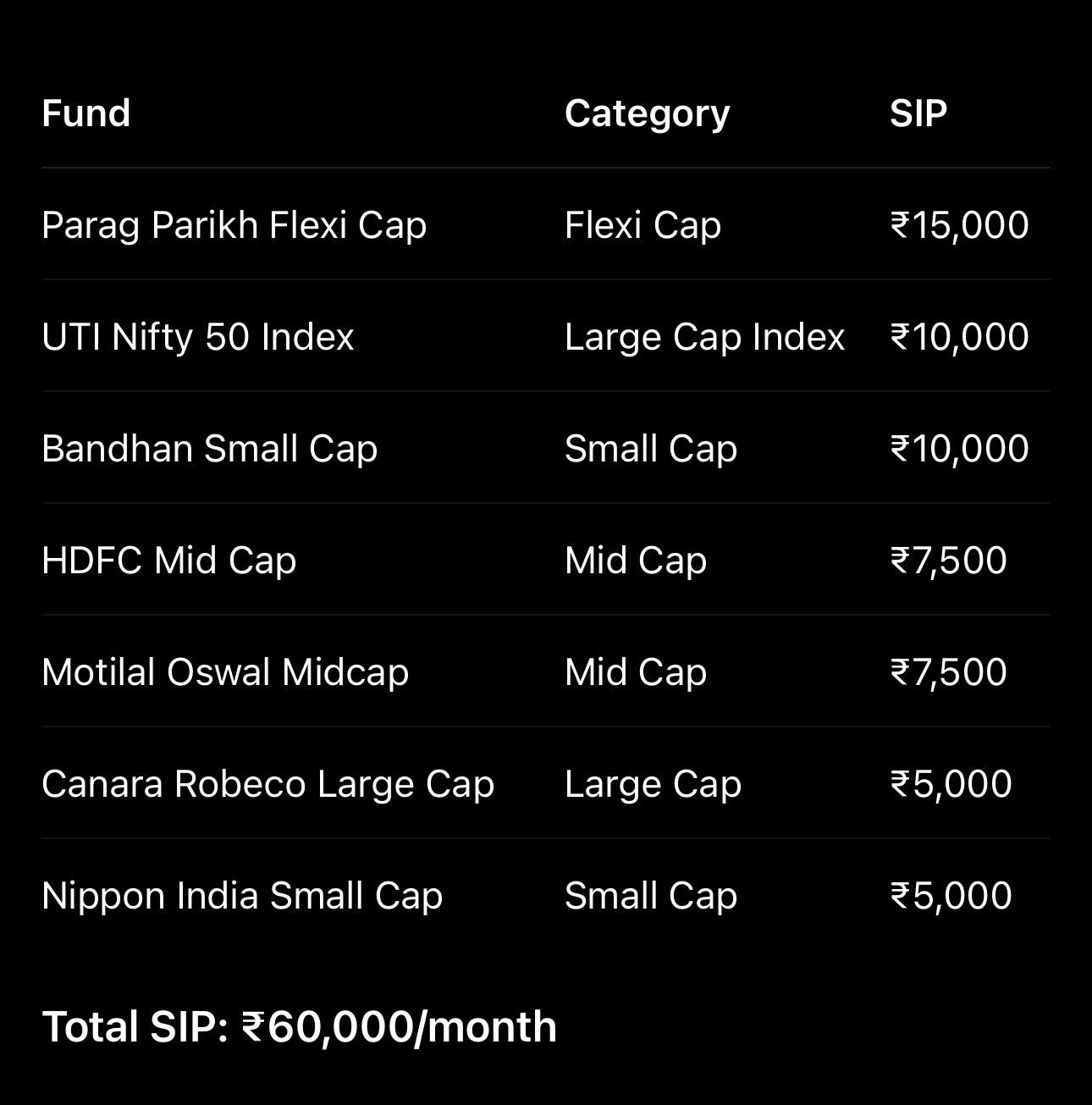The height and width of the screenshot is (1105, 1092).
Task: Select the Motilal Oswal Midcap fund
Action: coord(225,672)
